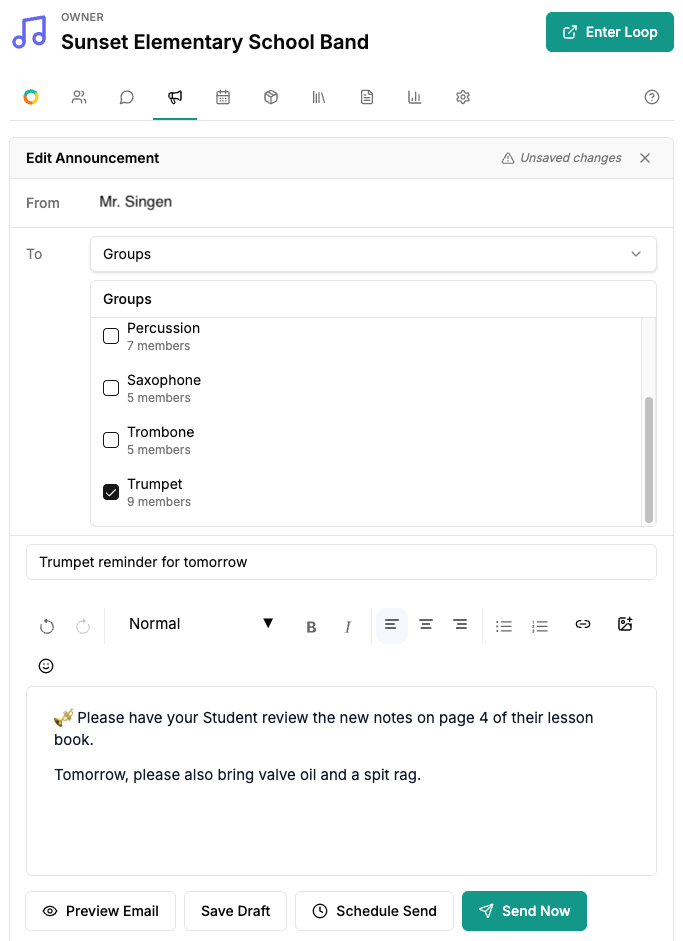The image size is (683, 941).
Task: Open the Normal text style dropdown
Action: [x=201, y=624]
